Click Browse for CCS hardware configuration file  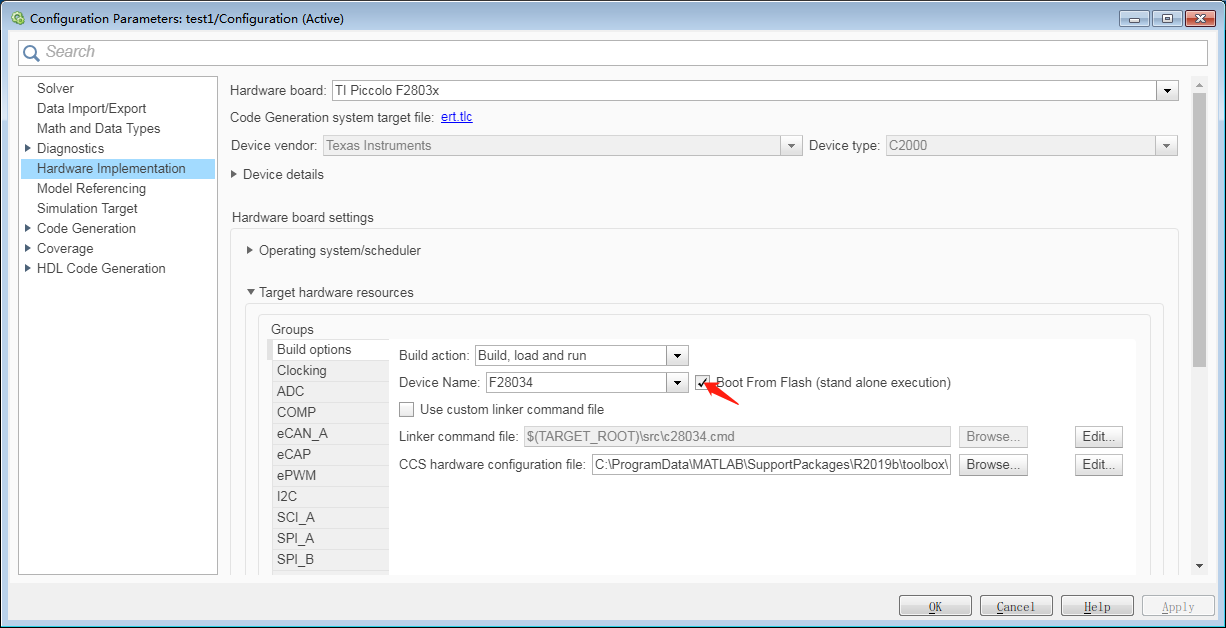click(993, 465)
